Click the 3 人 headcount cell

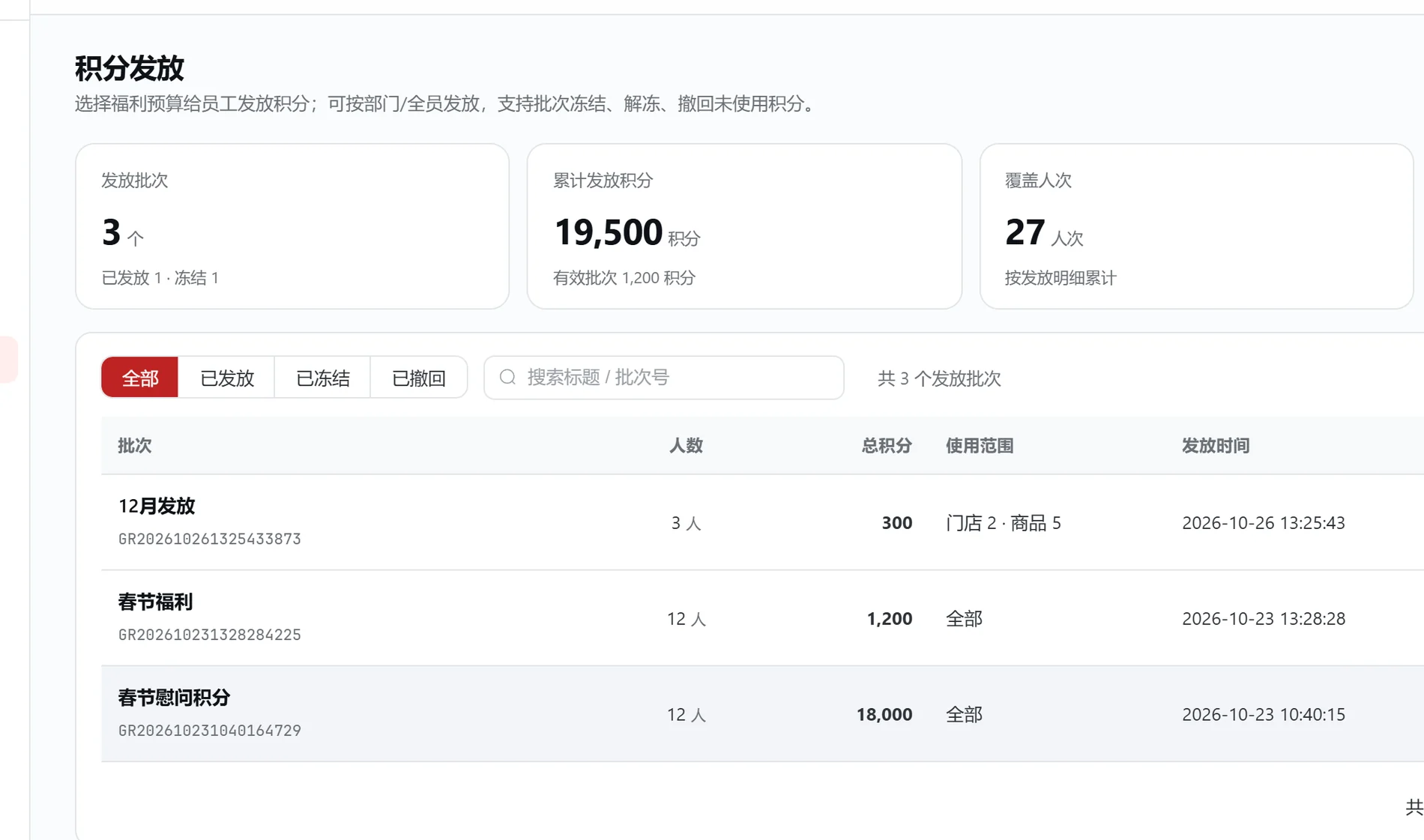(x=686, y=523)
